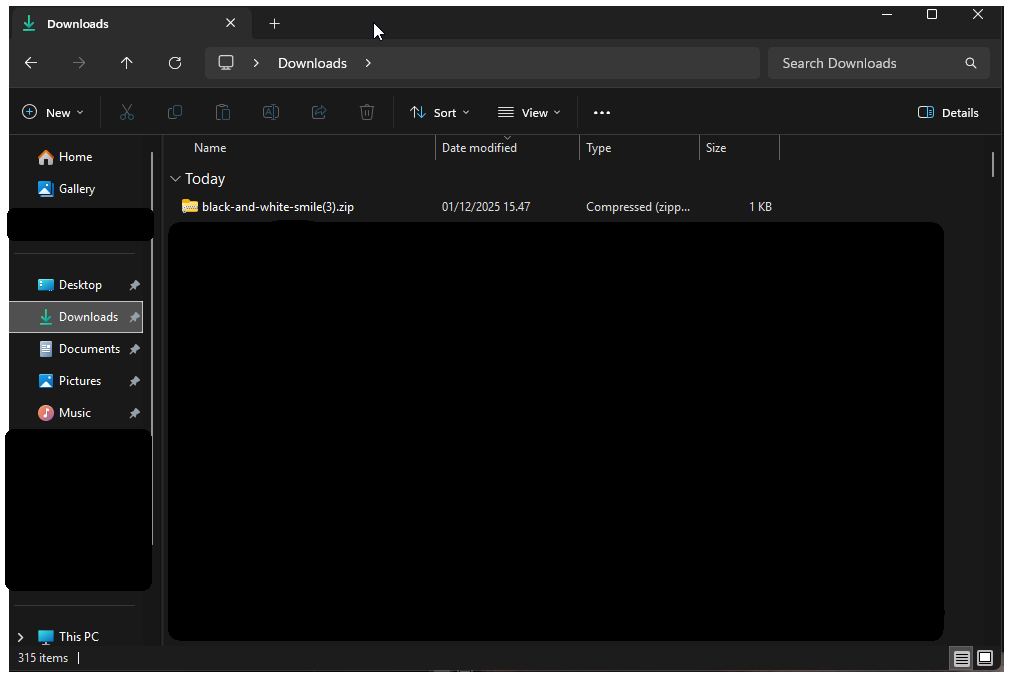
Task: Click the Paste clipboard icon
Action: click(x=223, y=113)
